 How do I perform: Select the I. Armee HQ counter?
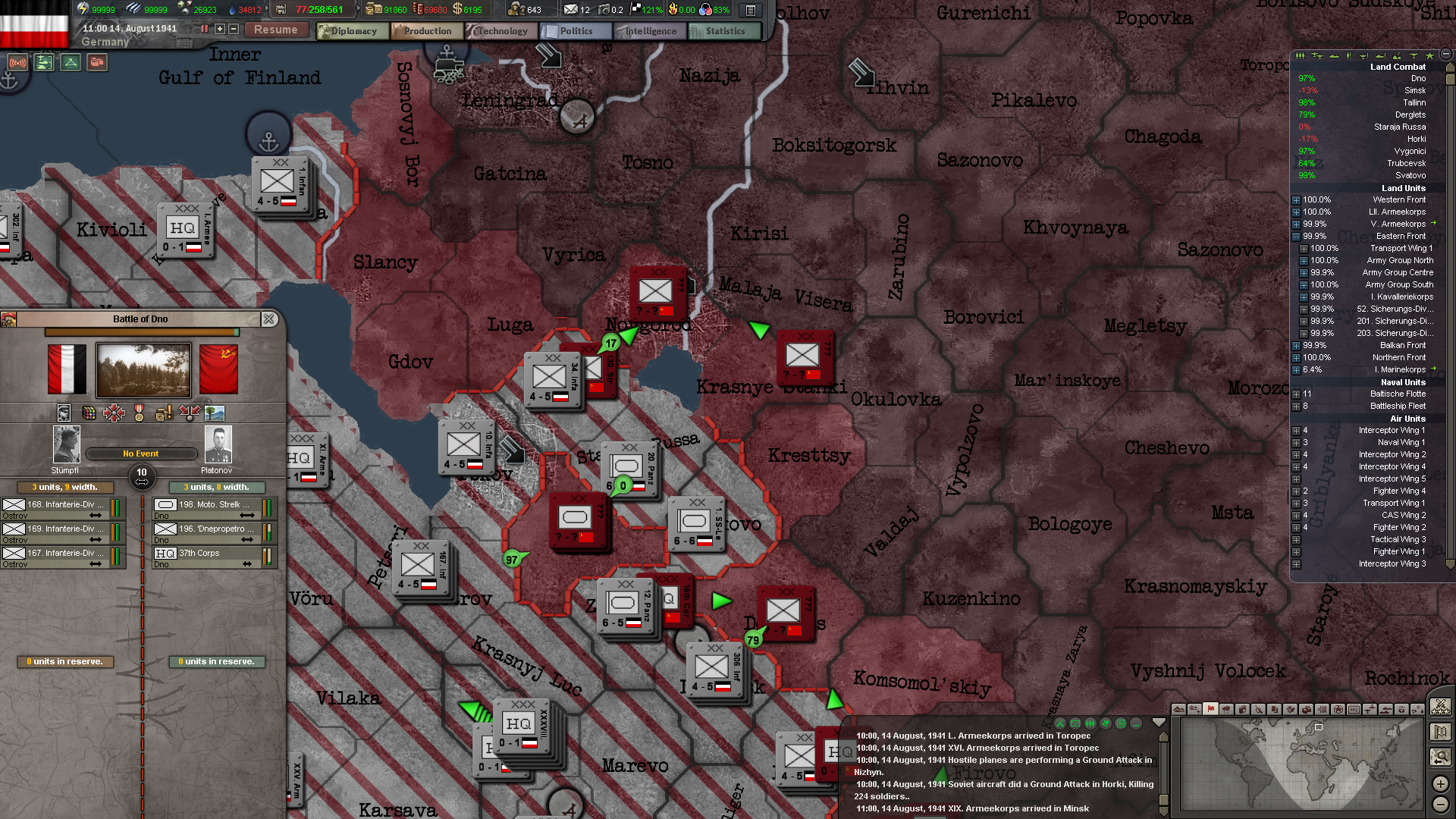184,228
